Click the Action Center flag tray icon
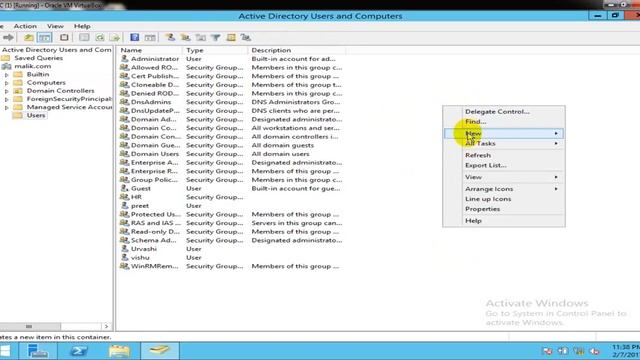Image resolution: width=640 pixels, height=360 pixels. (547, 351)
